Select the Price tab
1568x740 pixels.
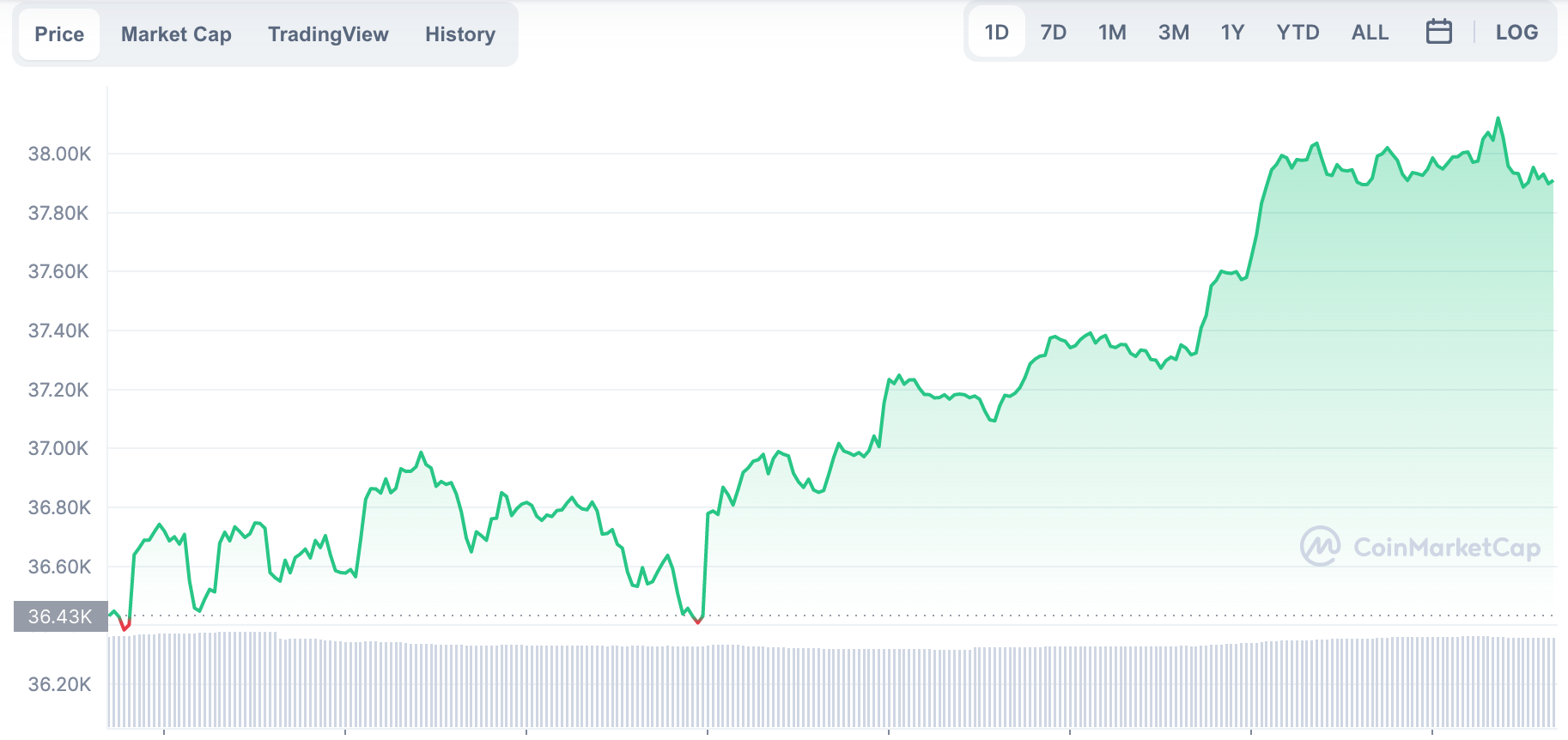point(58,34)
